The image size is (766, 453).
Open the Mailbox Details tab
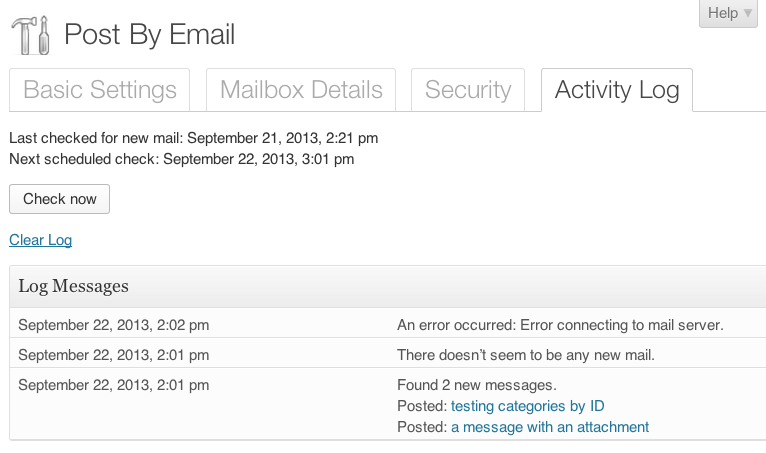pos(301,90)
